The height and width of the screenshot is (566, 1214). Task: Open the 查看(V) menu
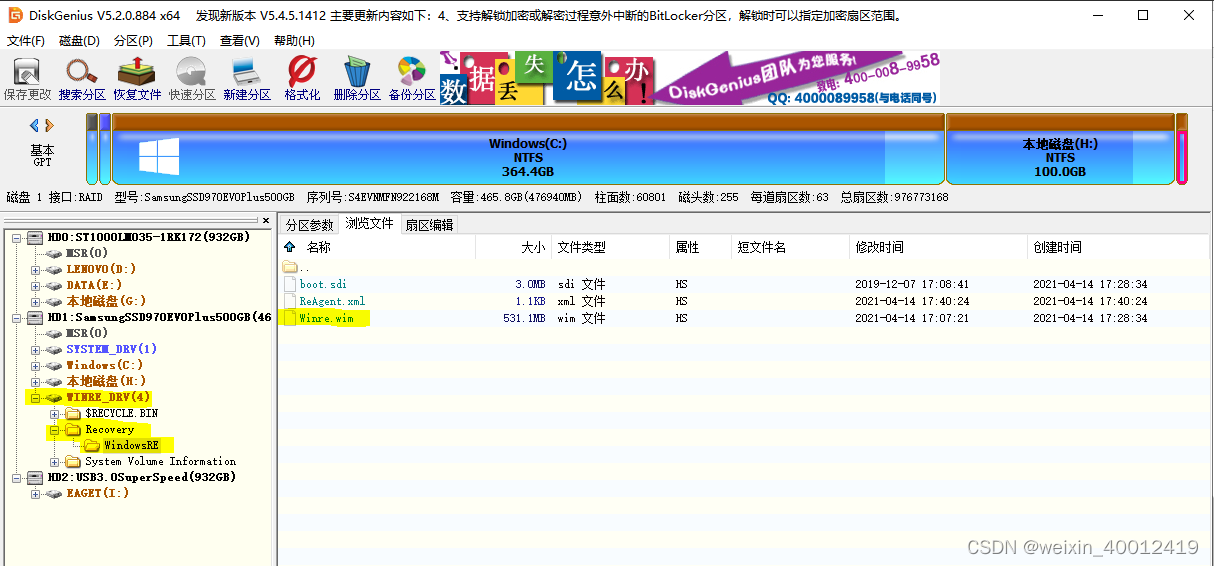tap(240, 41)
